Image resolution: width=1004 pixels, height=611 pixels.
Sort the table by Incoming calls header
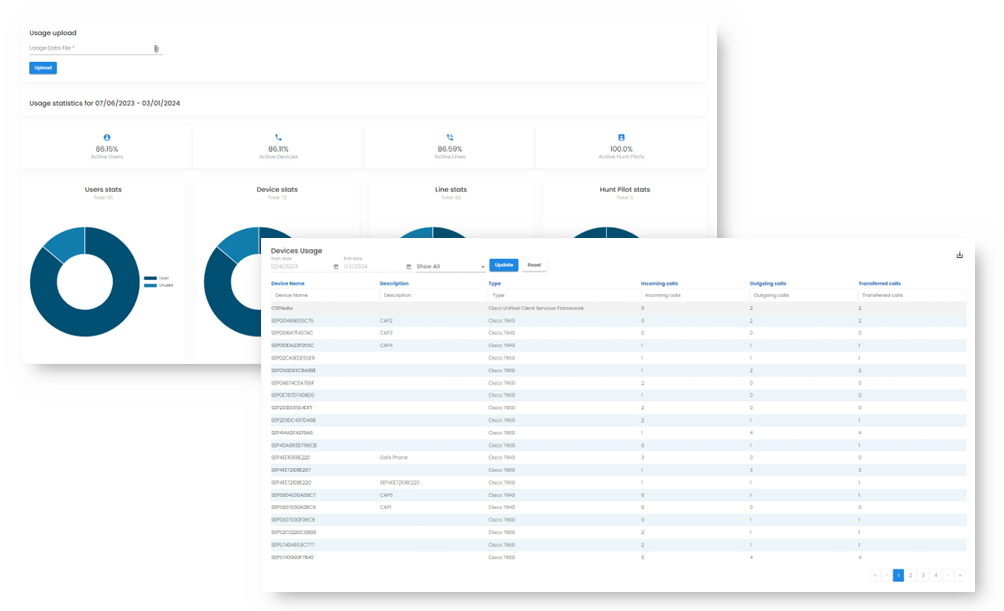[x=661, y=284]
